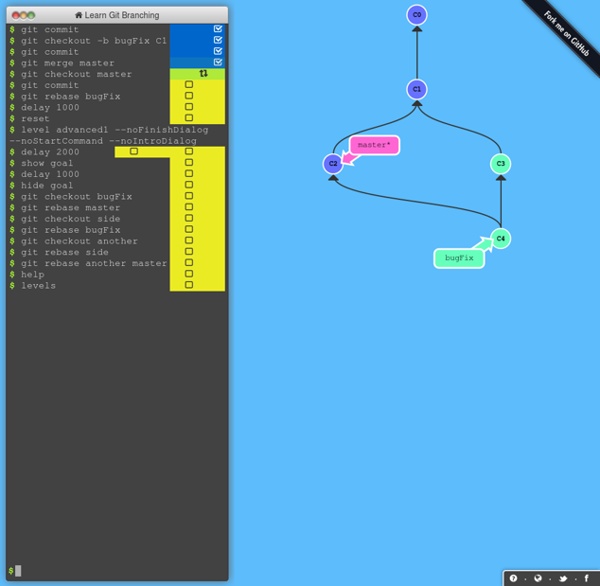Click the 'help' command line
Screen dimensions: 600x586
click(x=32, y=274)
